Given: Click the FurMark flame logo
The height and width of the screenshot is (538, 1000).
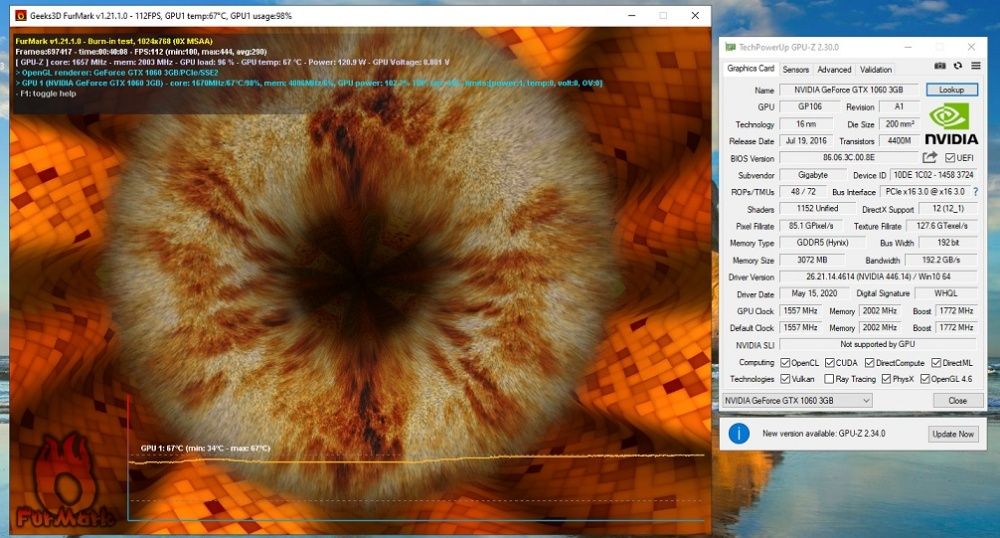Looking at the screenshot, I should (x=64, y=481).
